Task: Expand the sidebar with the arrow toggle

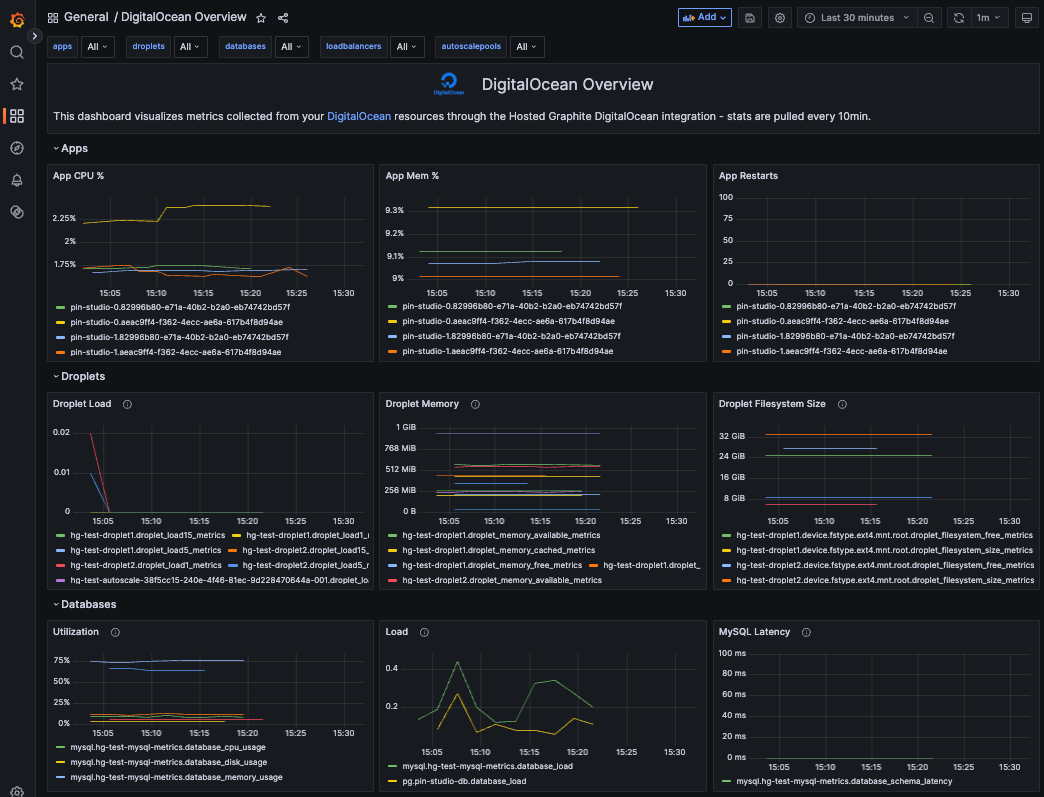Action: pyautogui.click(x=35, y=36)
